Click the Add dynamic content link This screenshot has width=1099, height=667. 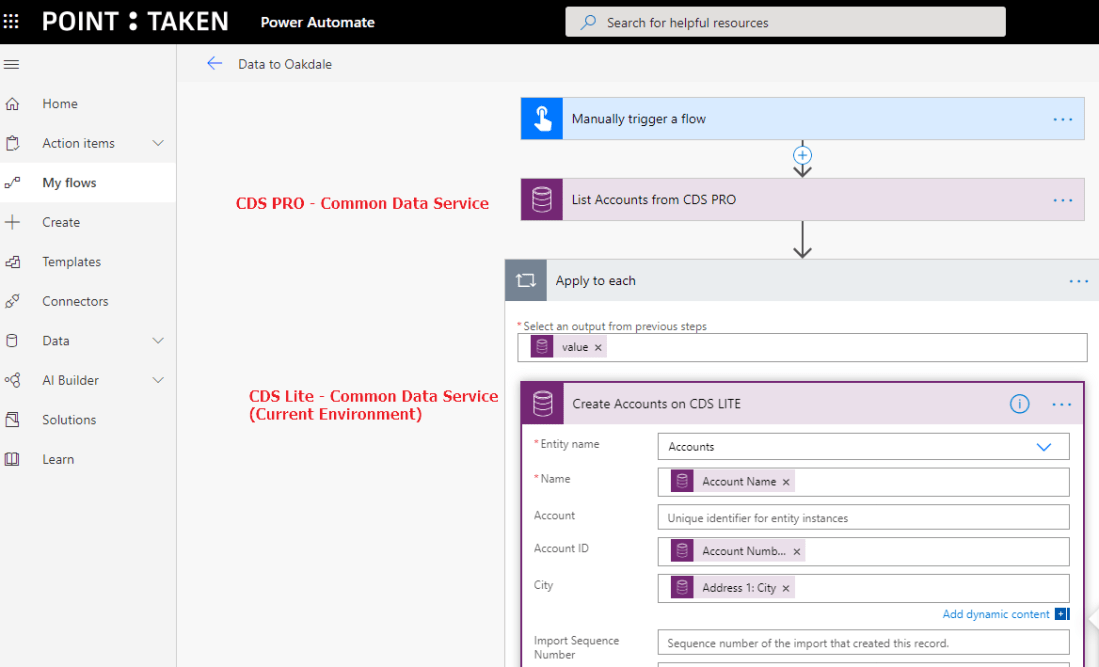click(x=996, y=614)
